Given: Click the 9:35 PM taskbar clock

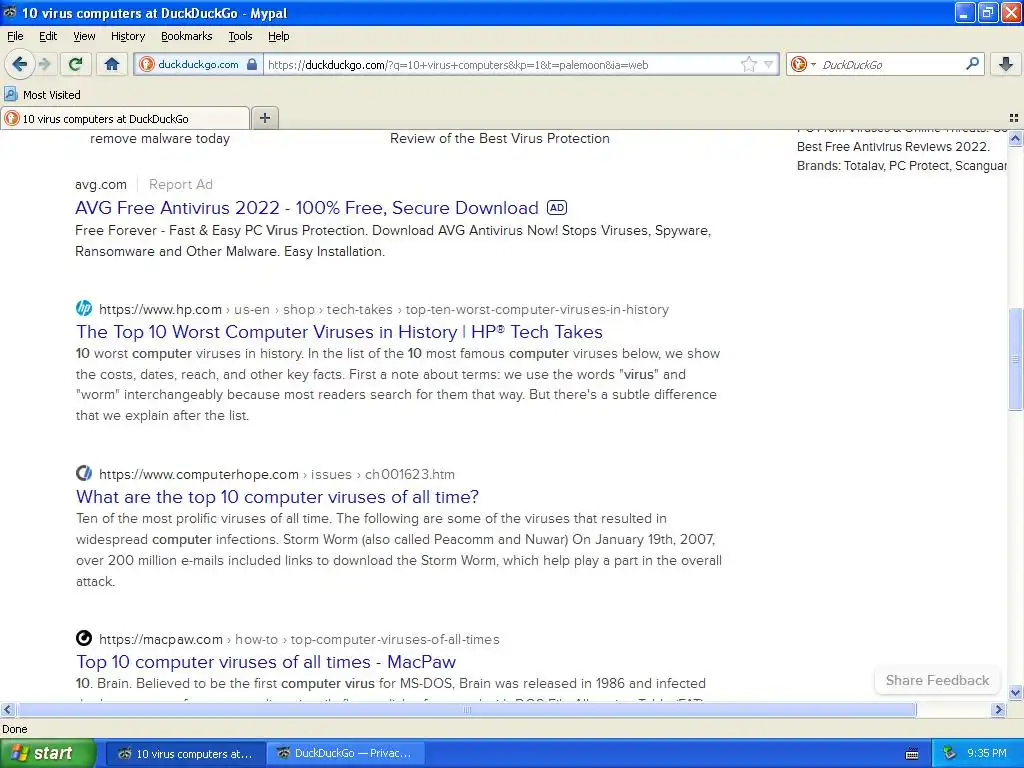Looking at the screenshot, I should pos(987,753).
